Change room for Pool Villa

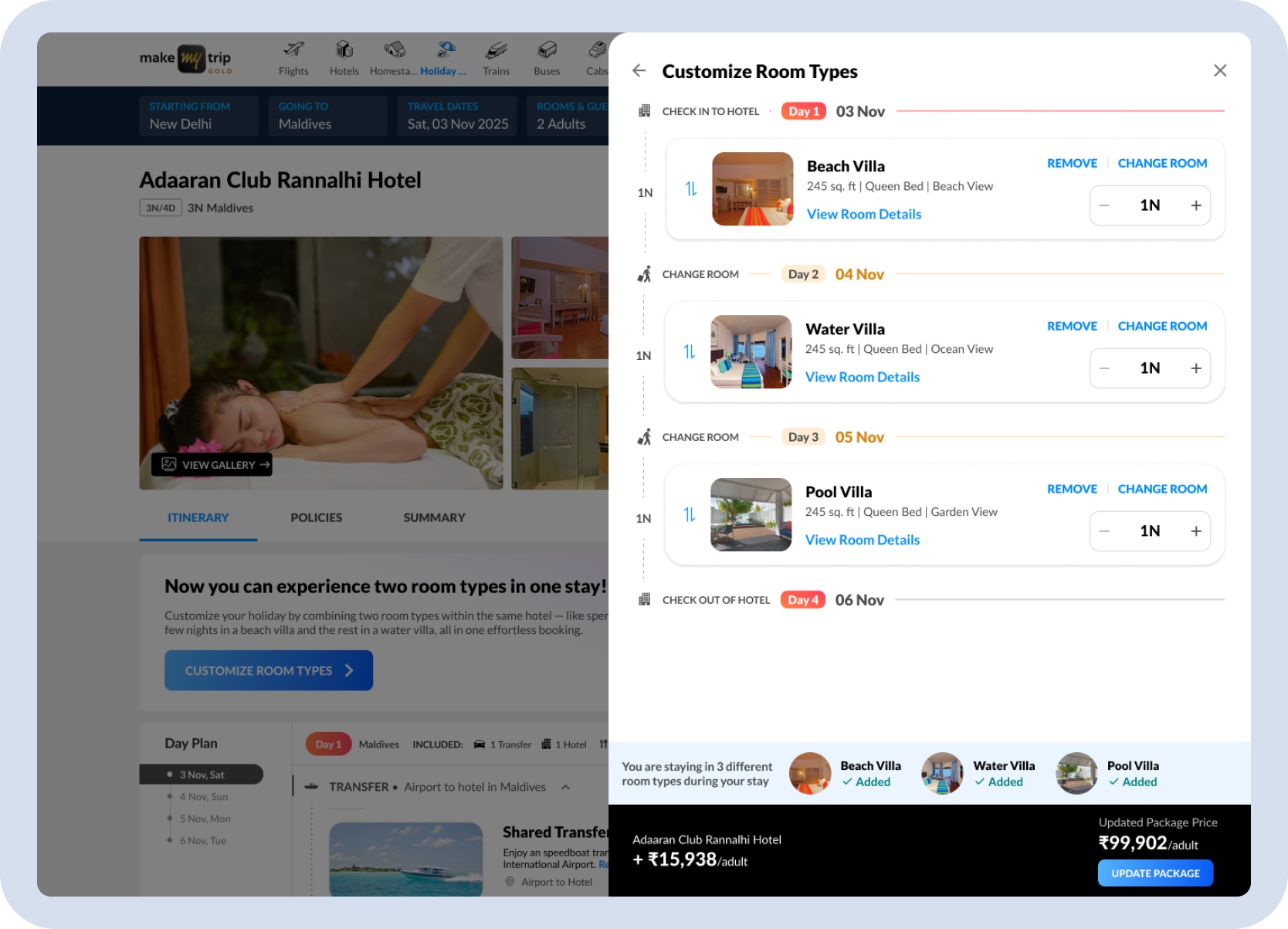[x=1162, y=490]
